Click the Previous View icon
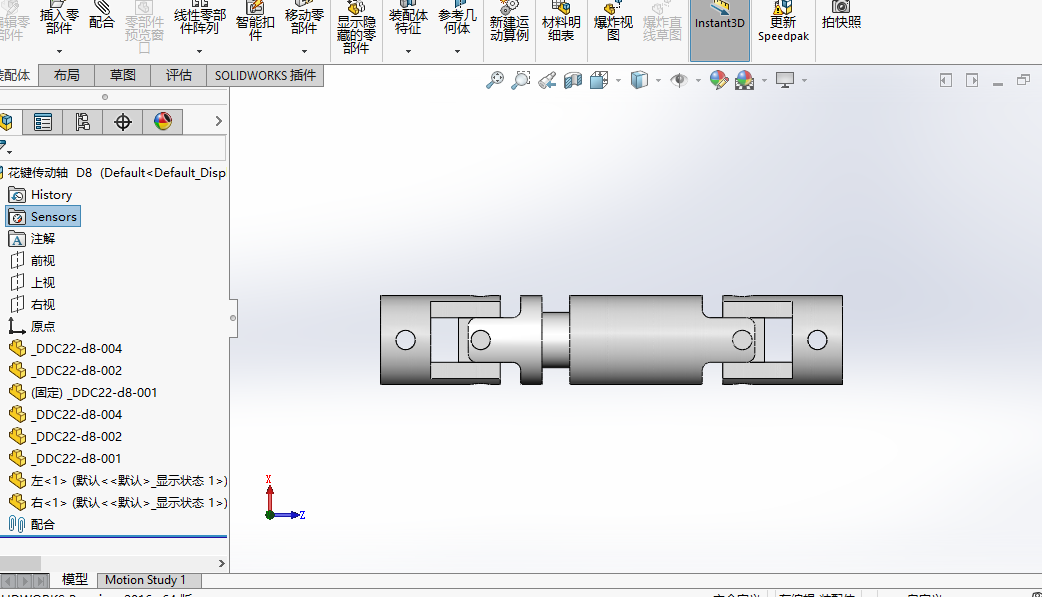 tap(547, 80)
